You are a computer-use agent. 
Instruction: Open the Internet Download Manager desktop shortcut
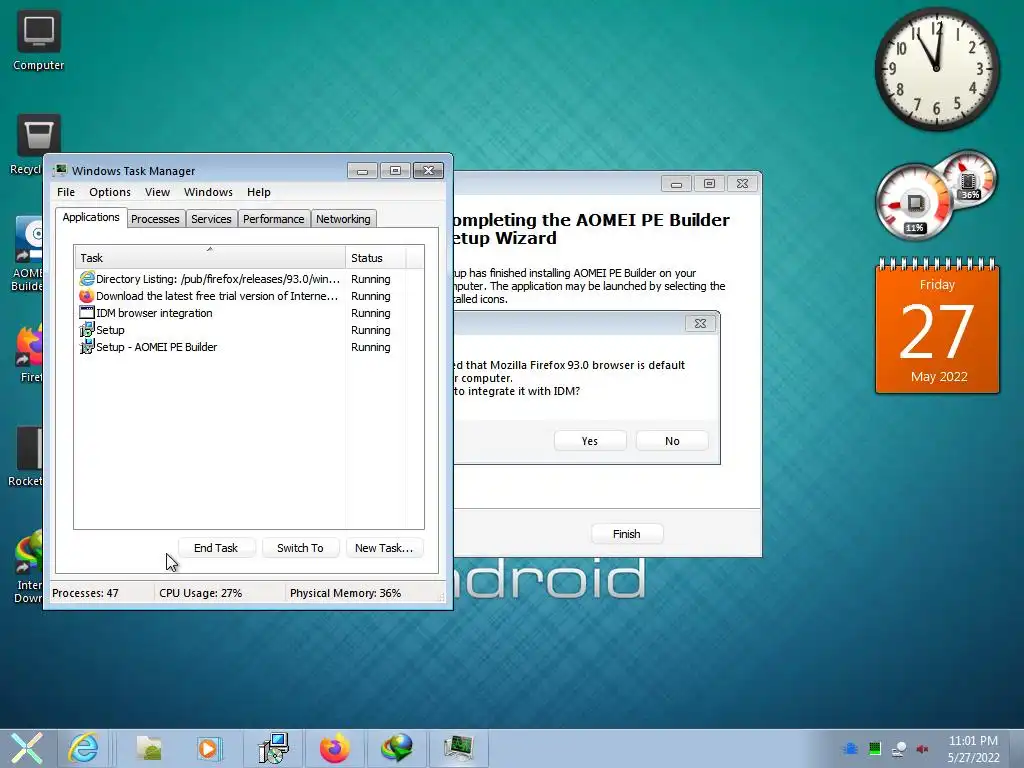(x=29, y=568)
